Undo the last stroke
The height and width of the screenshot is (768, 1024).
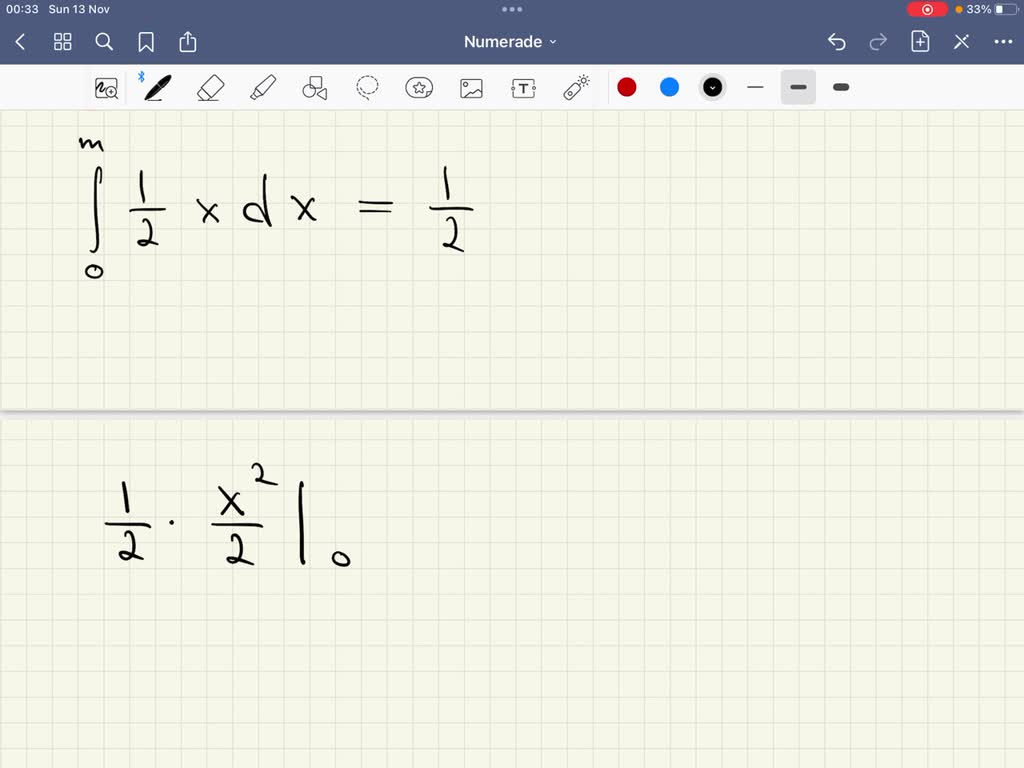point(837,42)
